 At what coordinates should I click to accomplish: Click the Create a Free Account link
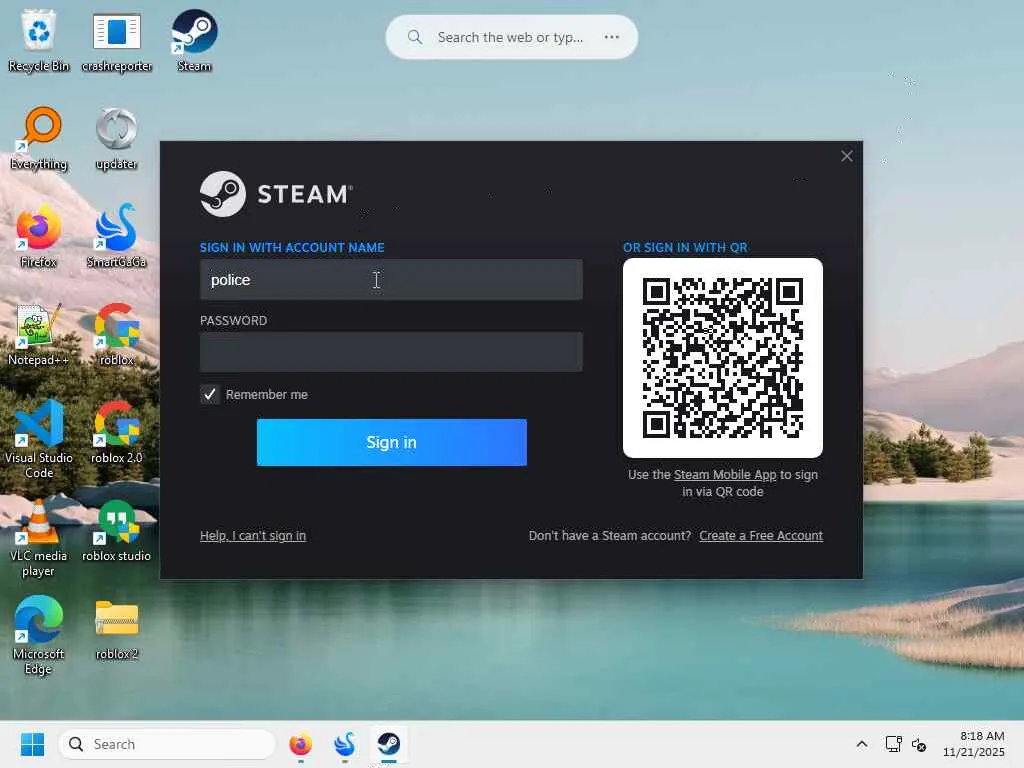[x=761, y=536]
